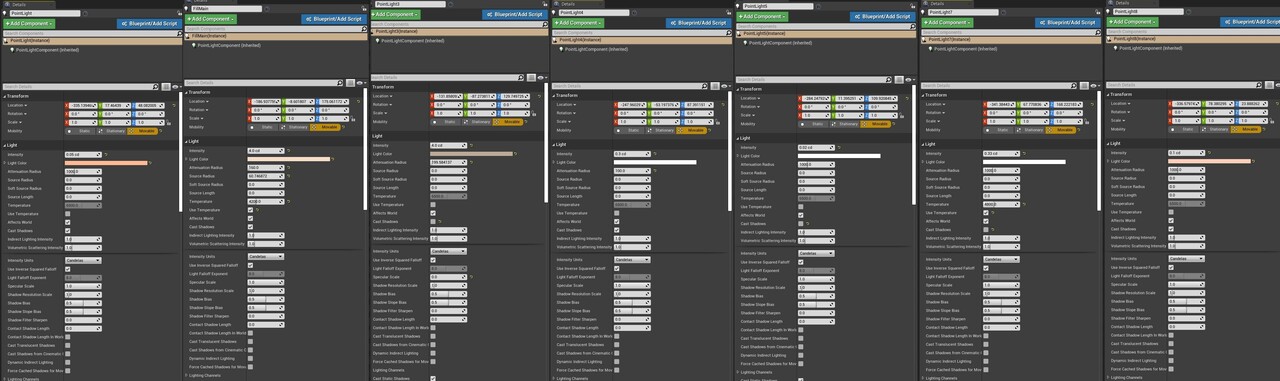Viewport: 1280px width, 381px height.
Task: Click Add Component in PointLight panel
Action: [28, 23]
